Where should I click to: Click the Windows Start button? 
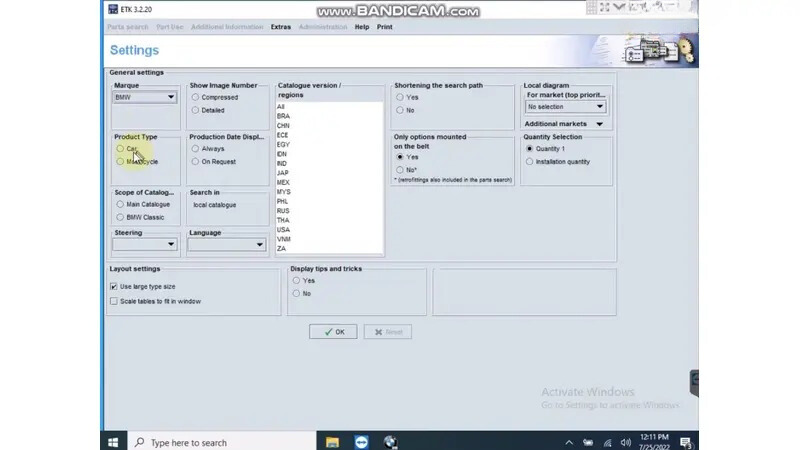[x=112, y=442]
